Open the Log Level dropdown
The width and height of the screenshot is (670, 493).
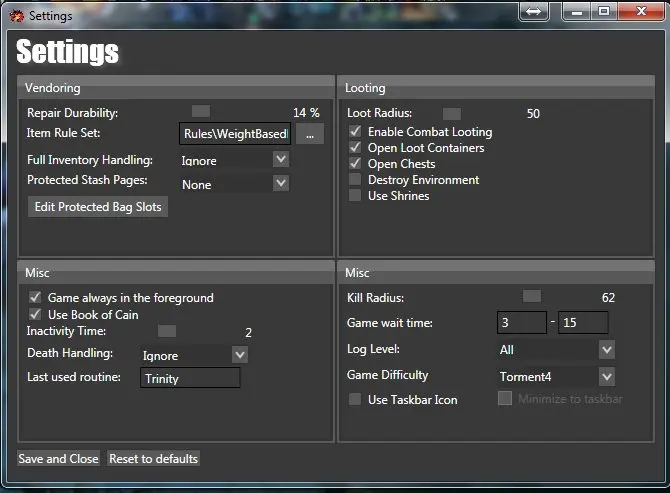pyautogui.click(x=606, y=349)
